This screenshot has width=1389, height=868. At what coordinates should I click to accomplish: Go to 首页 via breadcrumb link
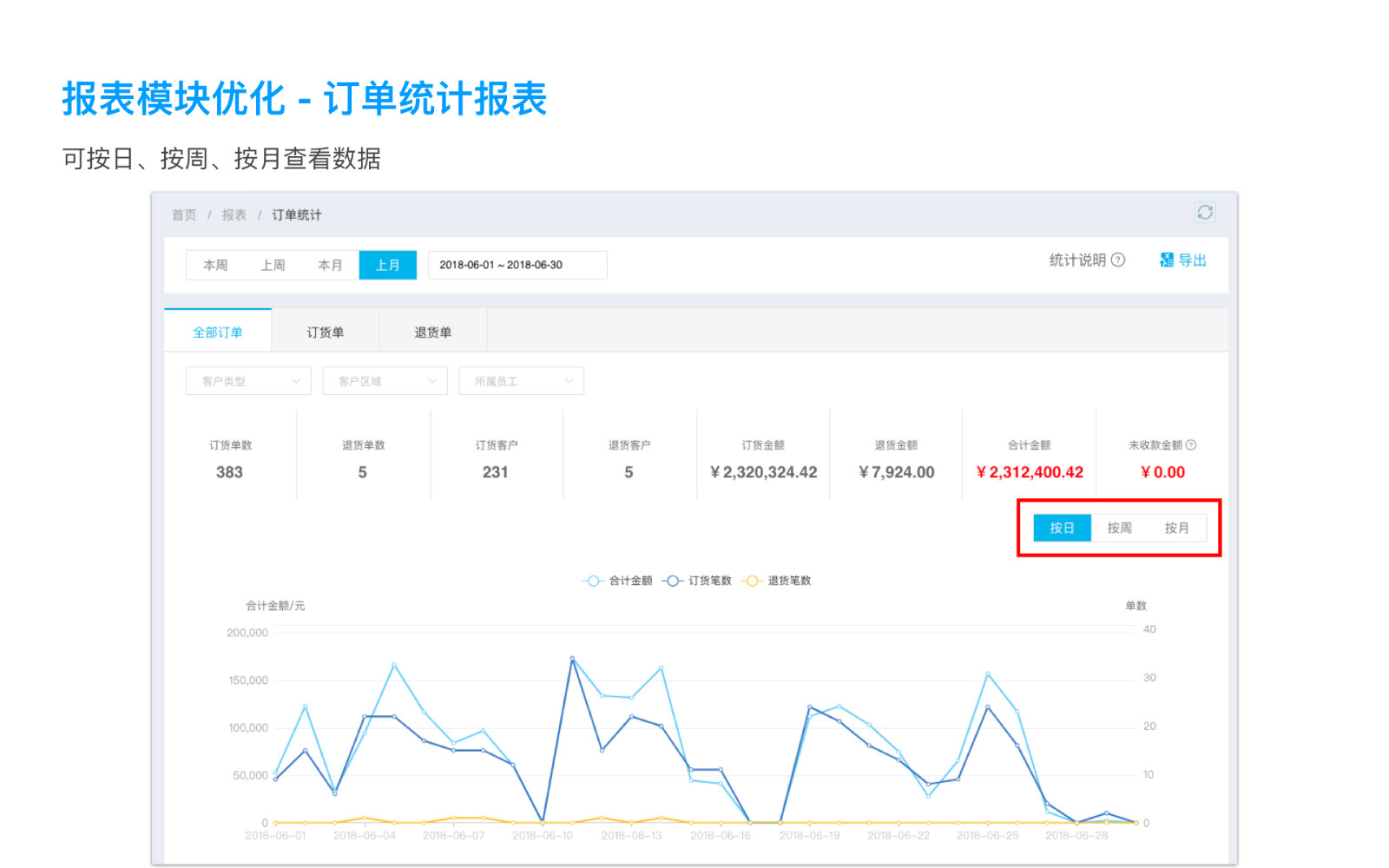[184, 215]
